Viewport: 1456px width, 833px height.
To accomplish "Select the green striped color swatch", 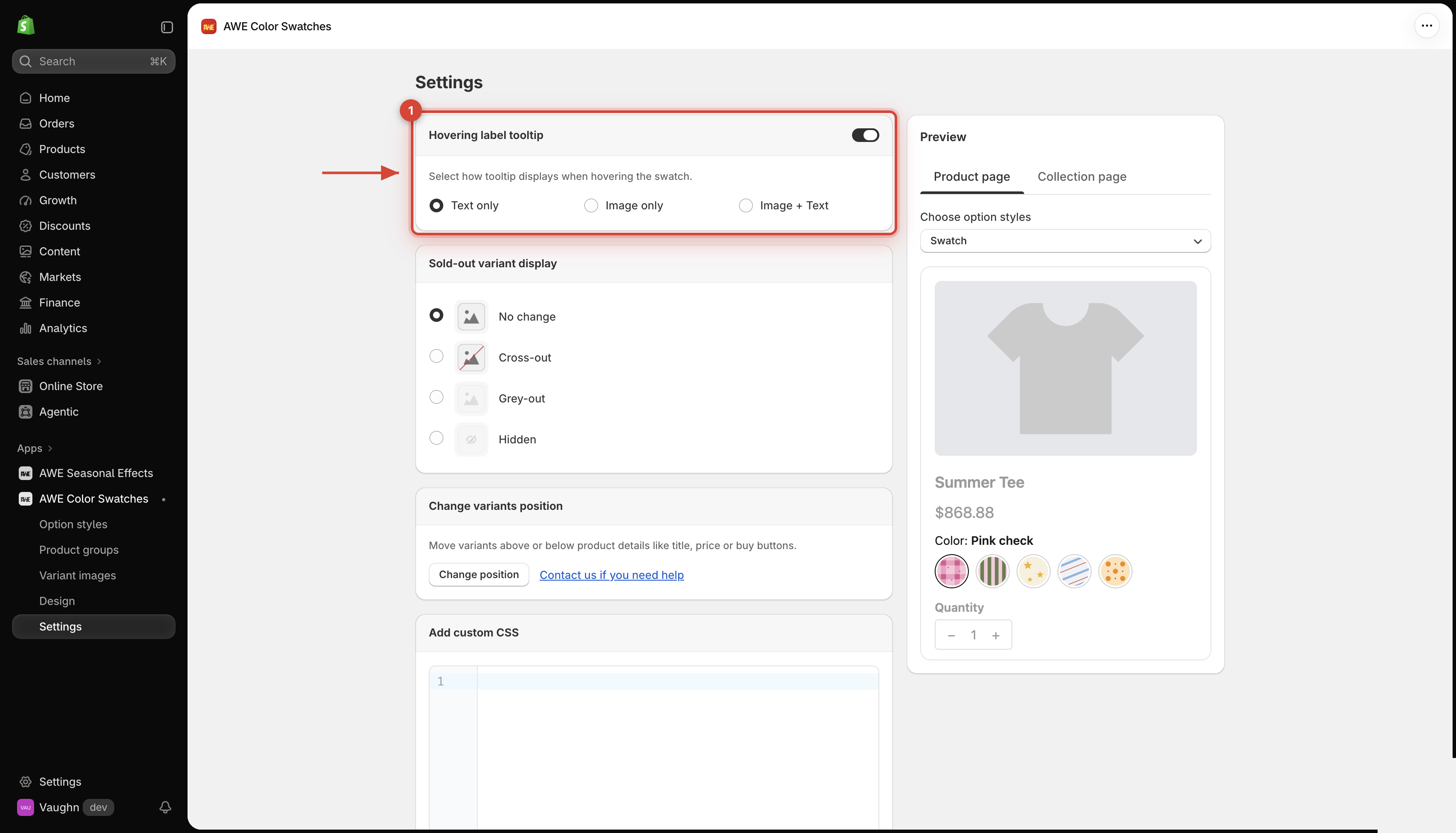I will (x=992, y=571).
